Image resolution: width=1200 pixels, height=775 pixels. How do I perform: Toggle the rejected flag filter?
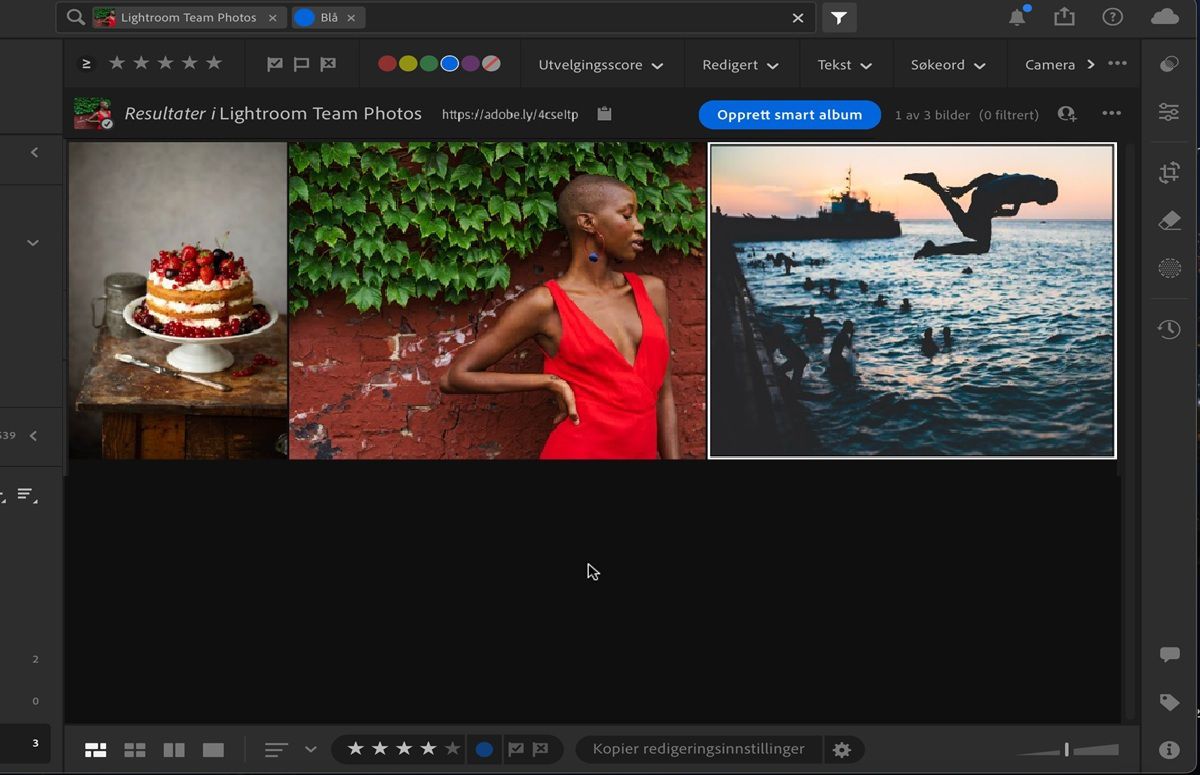[327, 63]
